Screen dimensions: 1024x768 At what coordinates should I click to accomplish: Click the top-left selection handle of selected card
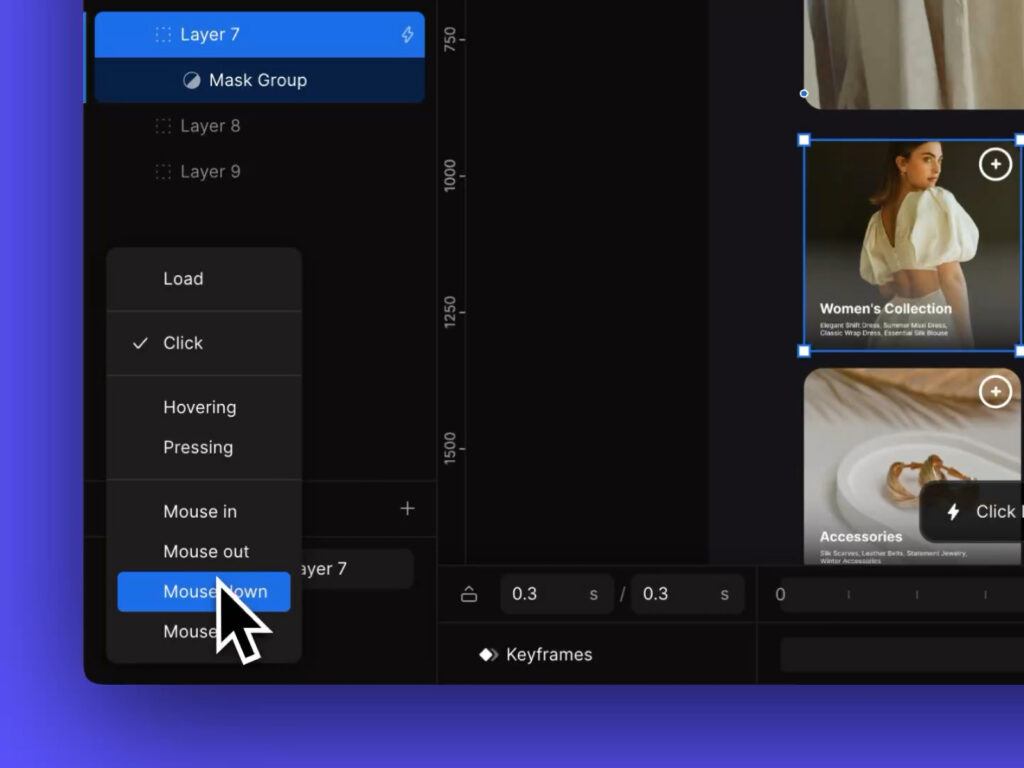pyautogui.click(x=804, y=140)
